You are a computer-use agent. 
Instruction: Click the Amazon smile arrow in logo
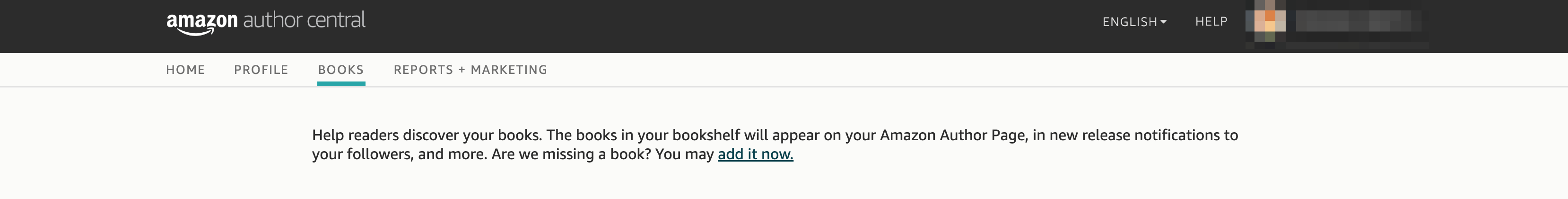[x=196, y=32]
